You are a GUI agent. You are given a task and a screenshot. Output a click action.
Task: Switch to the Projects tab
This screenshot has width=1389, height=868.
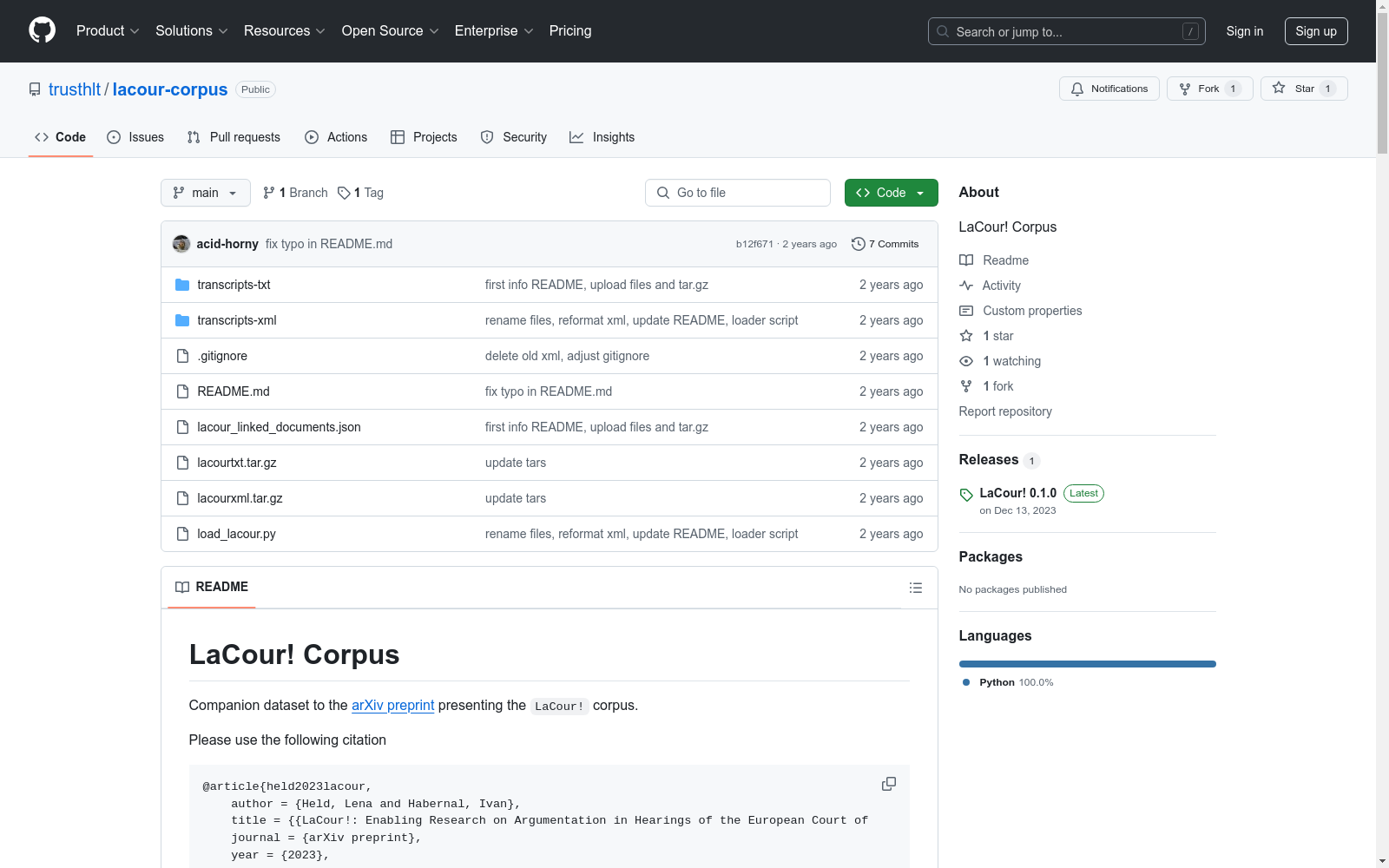pos(424,137)
